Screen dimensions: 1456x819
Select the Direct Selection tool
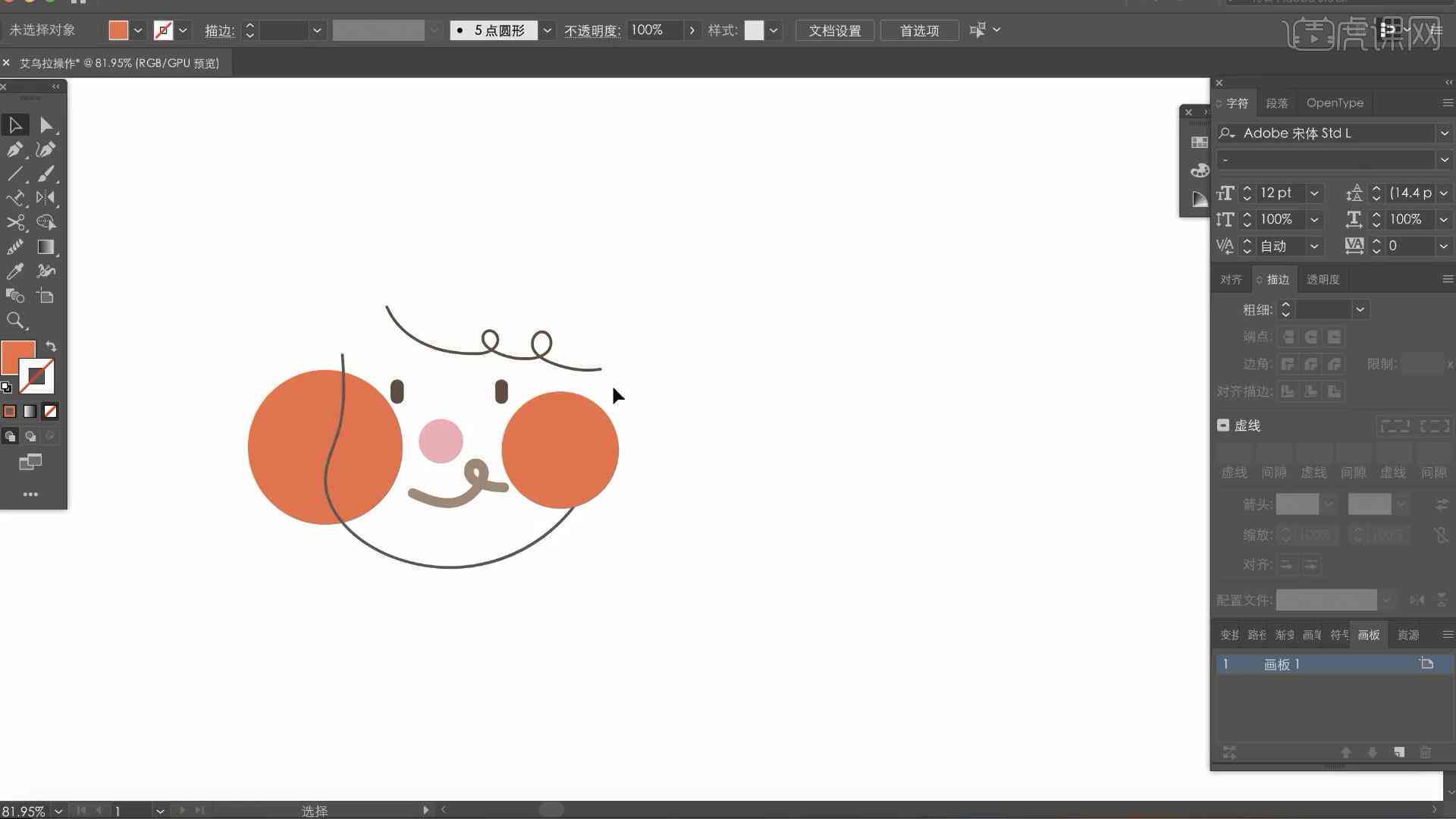[x=45, y=124]
